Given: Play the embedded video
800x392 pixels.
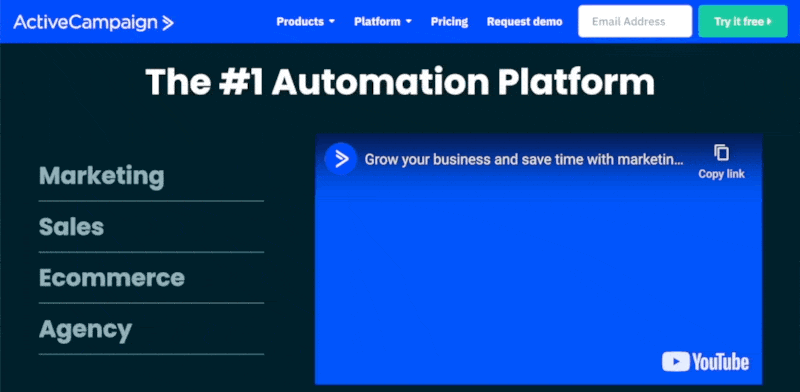Looking at the screenshot, I should [539, 259].
